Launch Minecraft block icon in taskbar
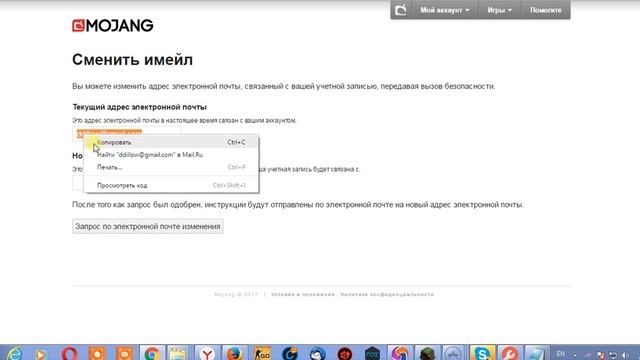The width and height of the screenshot is (640, 360). coord(427,353)
